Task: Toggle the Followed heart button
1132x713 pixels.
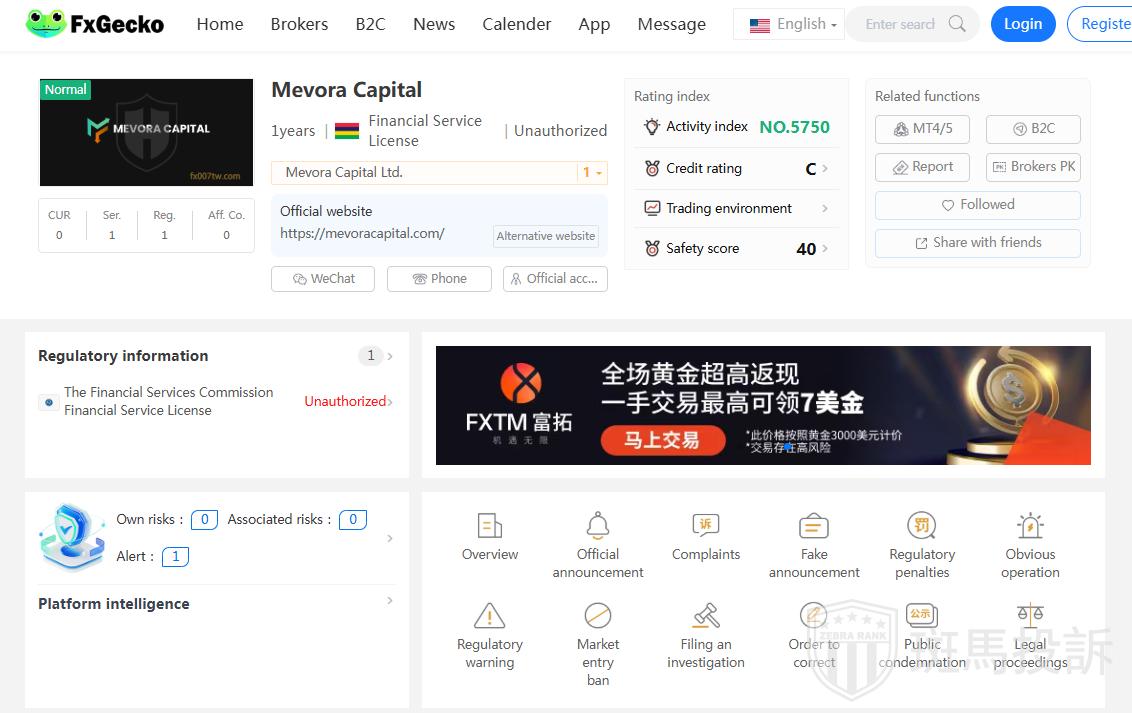Action: tap(977, 205)
